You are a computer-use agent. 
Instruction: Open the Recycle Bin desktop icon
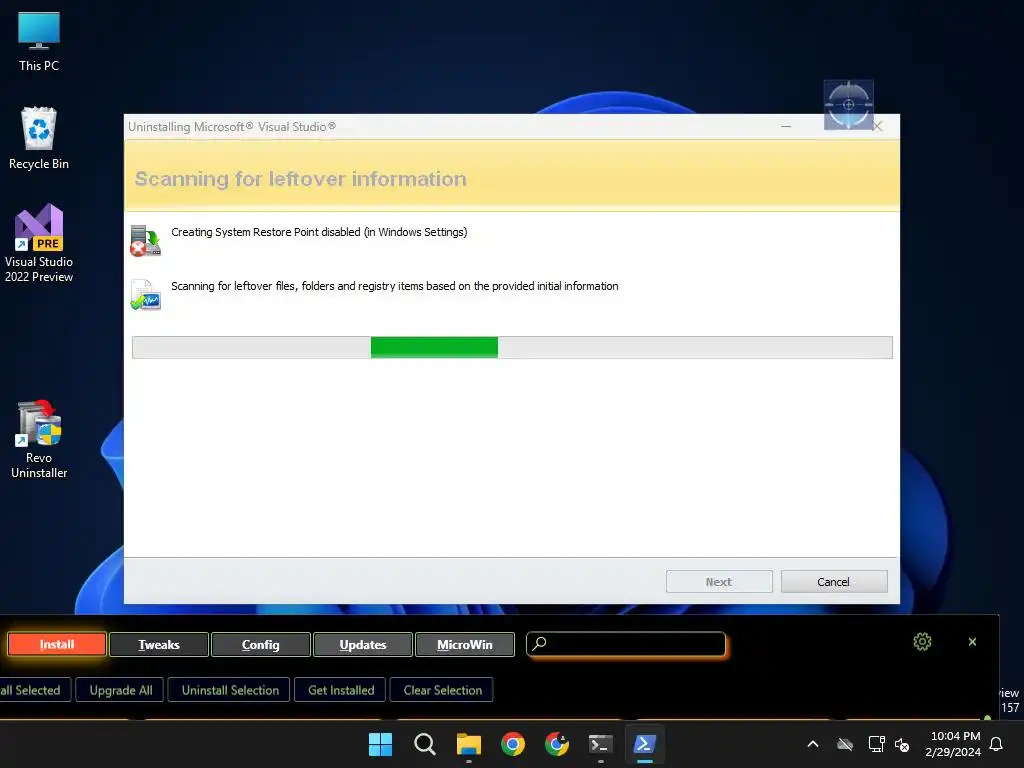coord(39,138)
